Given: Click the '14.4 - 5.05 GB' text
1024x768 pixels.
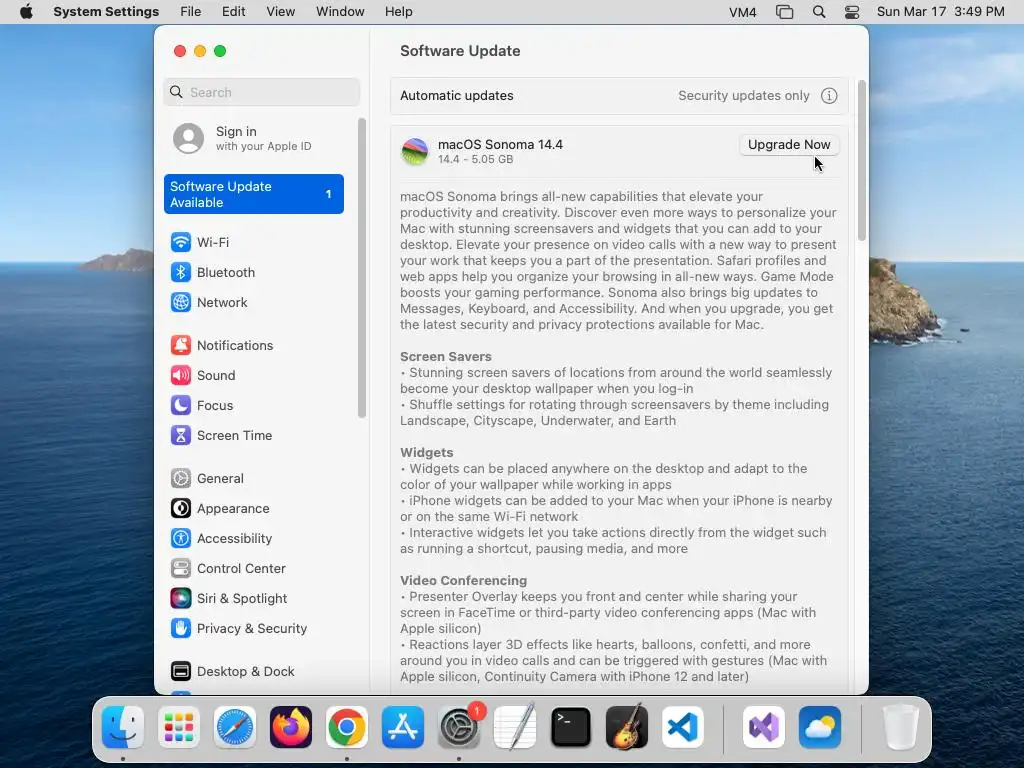Looking at the screenshot, I should 475,159.
